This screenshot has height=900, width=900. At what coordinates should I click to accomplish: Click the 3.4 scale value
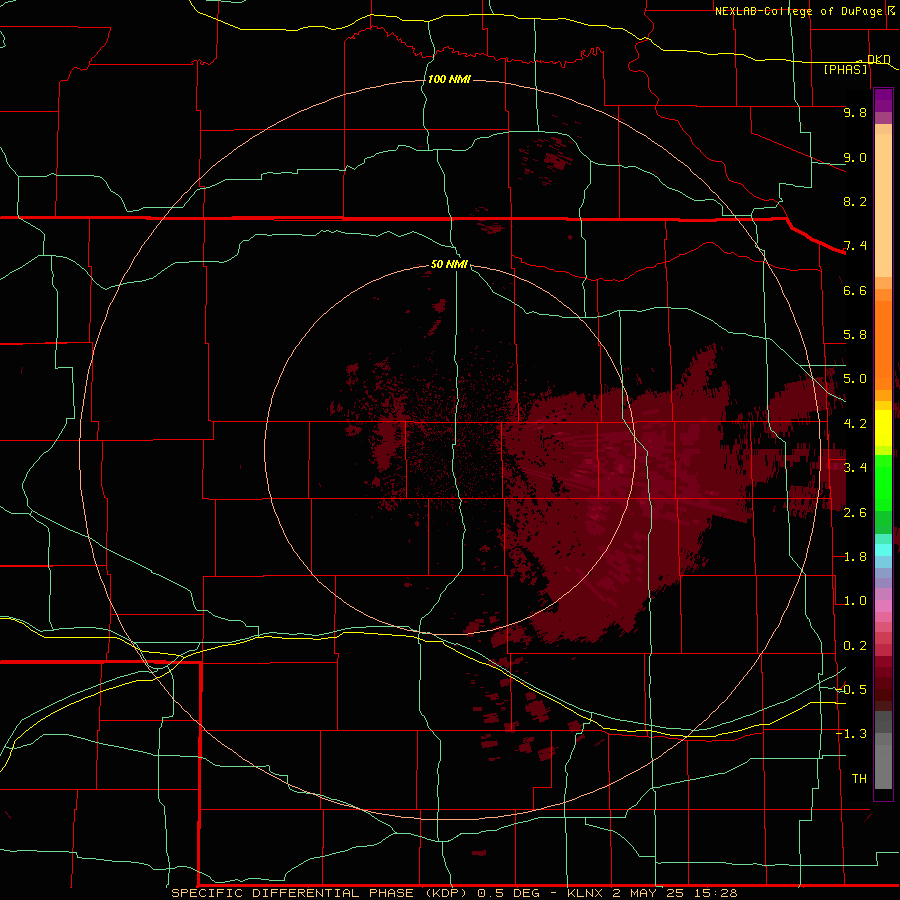[x=855, y=468]
